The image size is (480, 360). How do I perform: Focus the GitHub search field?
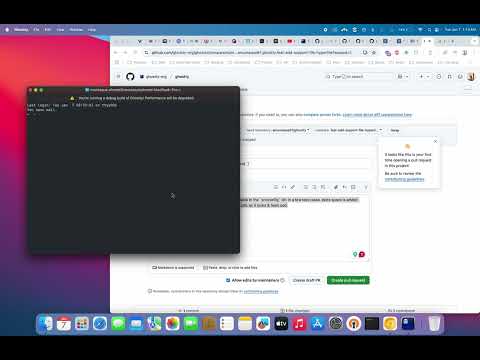(359, 77)
